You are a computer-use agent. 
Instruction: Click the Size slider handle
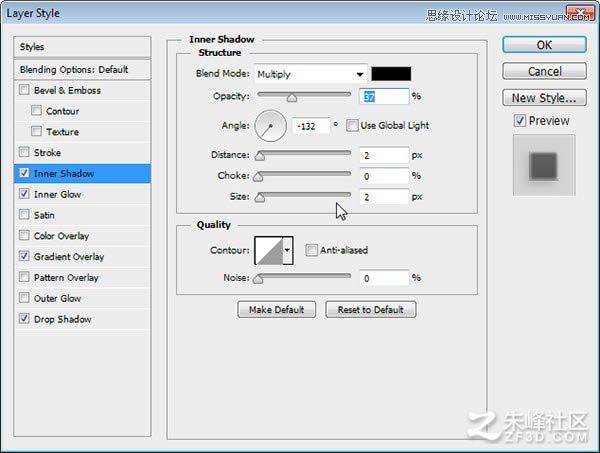(x=260, y=197)
